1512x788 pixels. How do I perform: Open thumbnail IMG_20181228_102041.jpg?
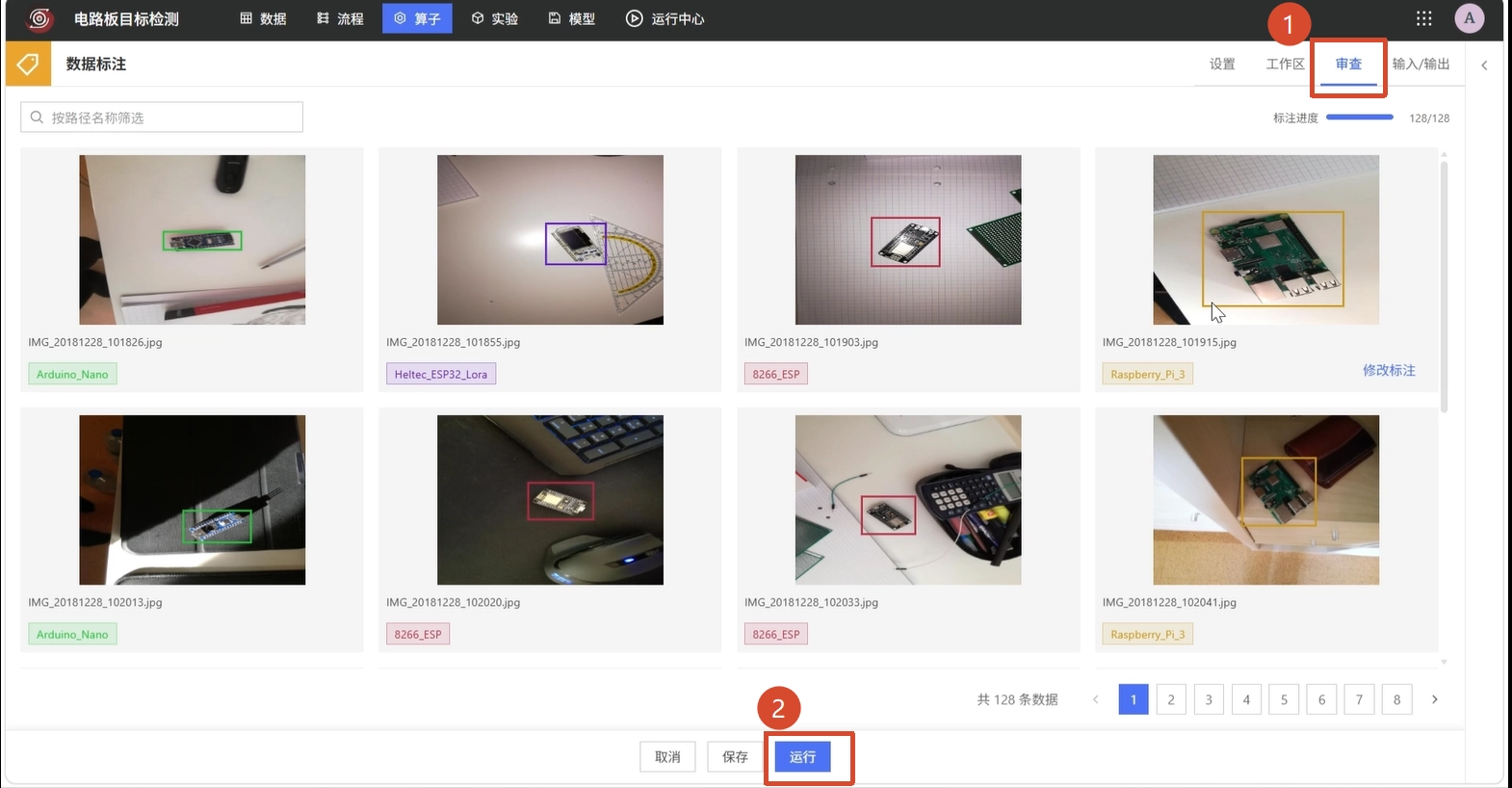tap(1266, 500)
